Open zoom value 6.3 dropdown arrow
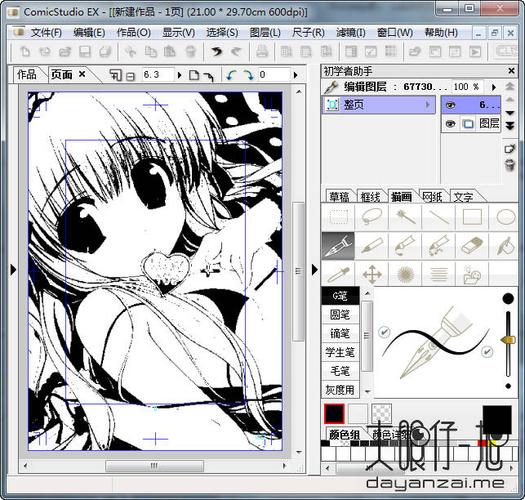 (x=179, y=75)
